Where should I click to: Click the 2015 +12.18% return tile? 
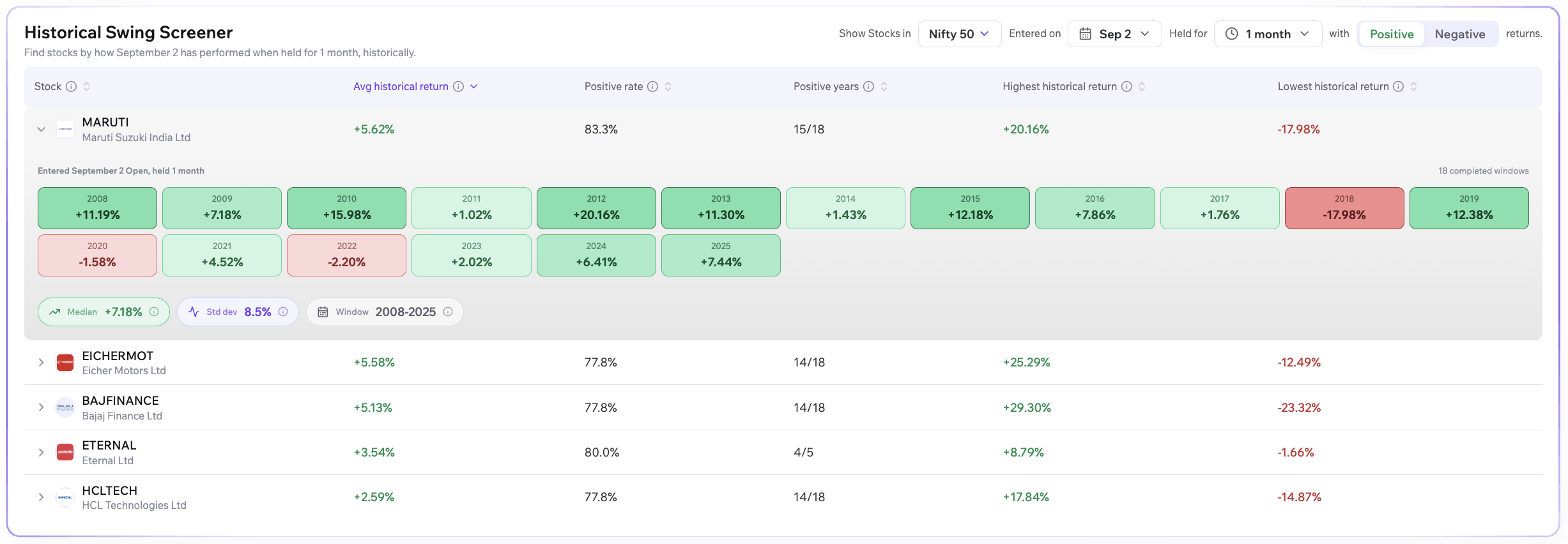pyautogui.click(x=970, y=208)
